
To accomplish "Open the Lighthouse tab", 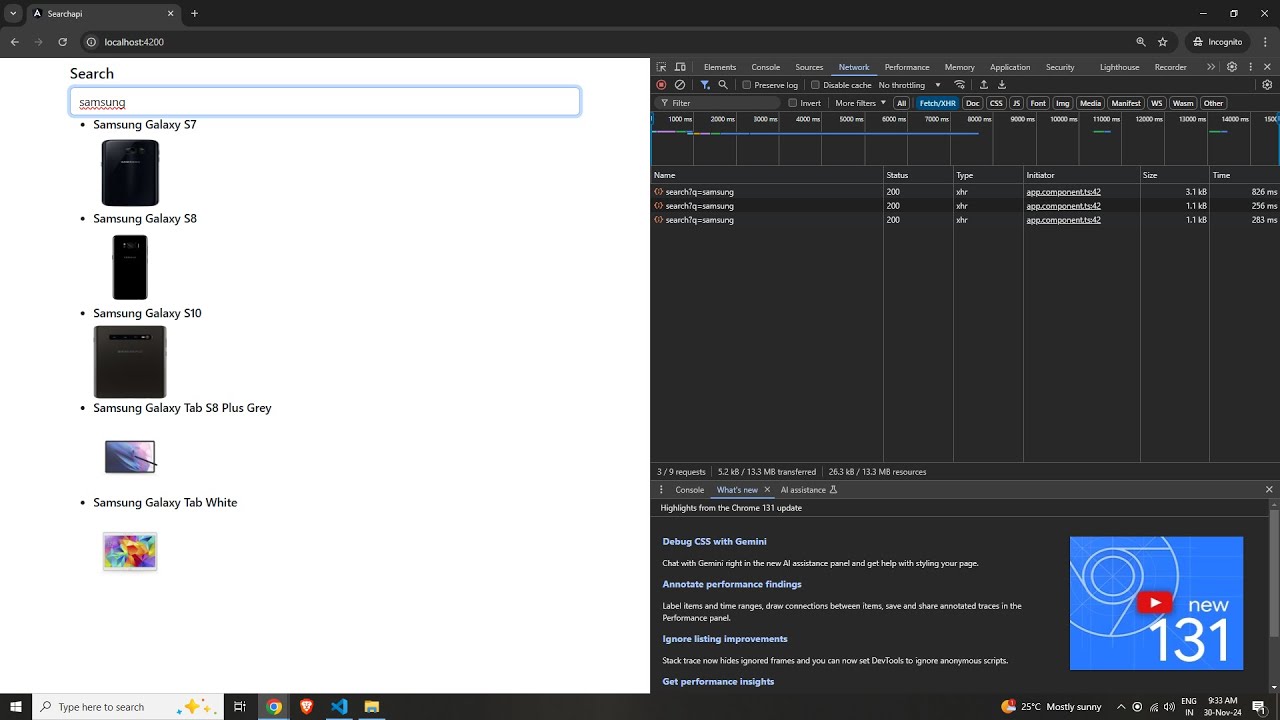I will tap(1119, 67).
